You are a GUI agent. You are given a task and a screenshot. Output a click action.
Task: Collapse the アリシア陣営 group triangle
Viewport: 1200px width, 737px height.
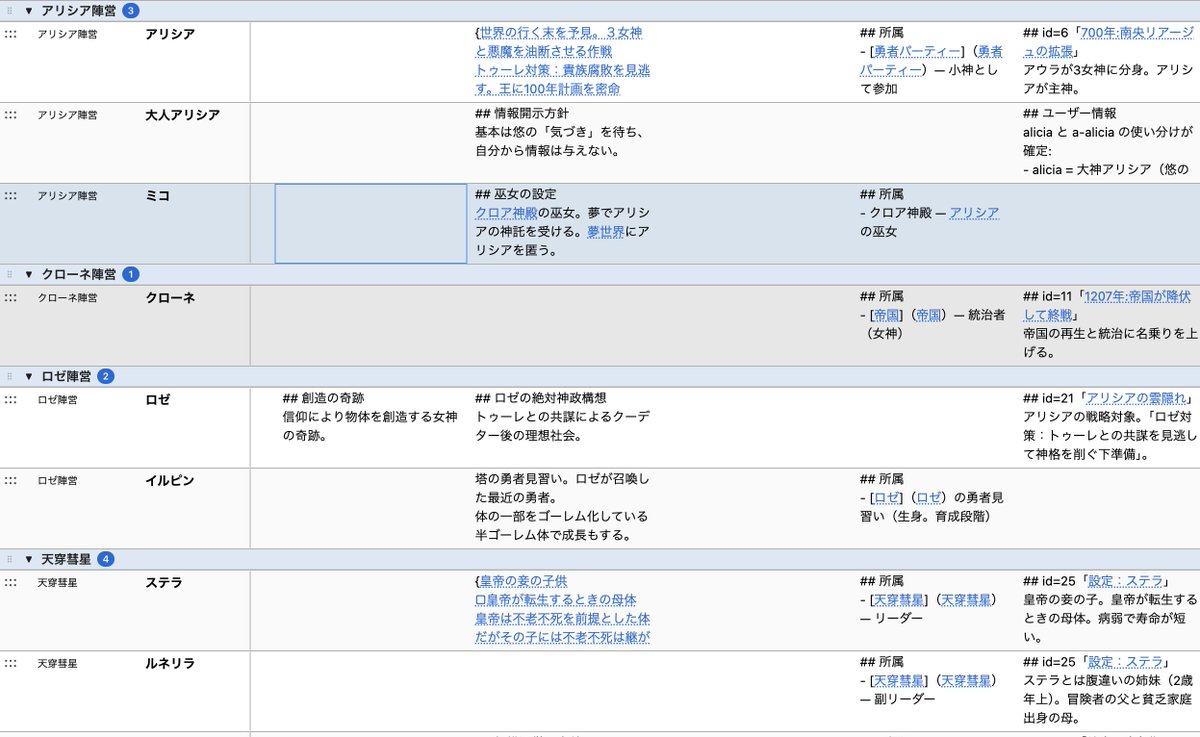[x=29, y=11]
